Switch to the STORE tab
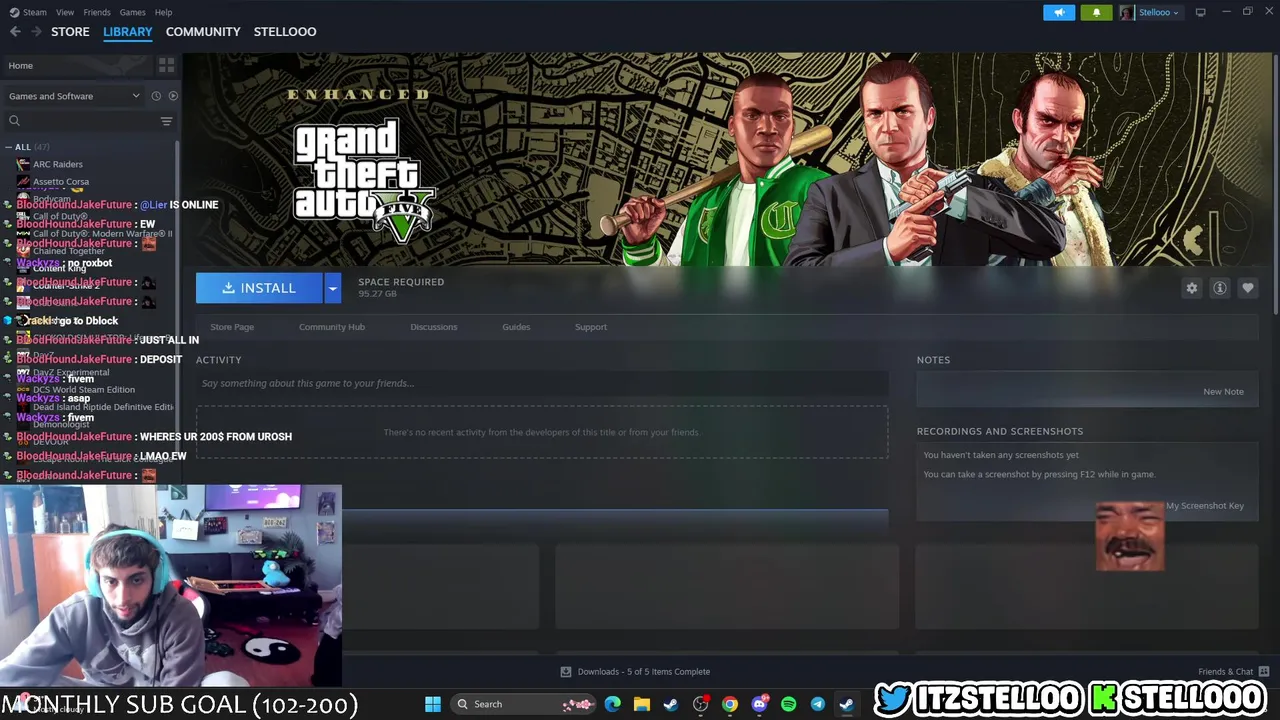1280x720 pixels. pos(70,32)
